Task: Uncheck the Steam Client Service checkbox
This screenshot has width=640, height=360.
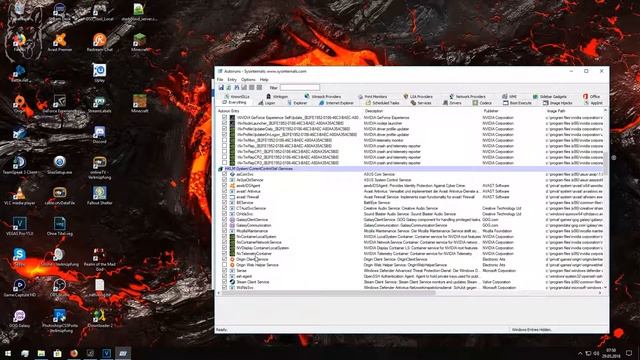Action: click(224, 282)
